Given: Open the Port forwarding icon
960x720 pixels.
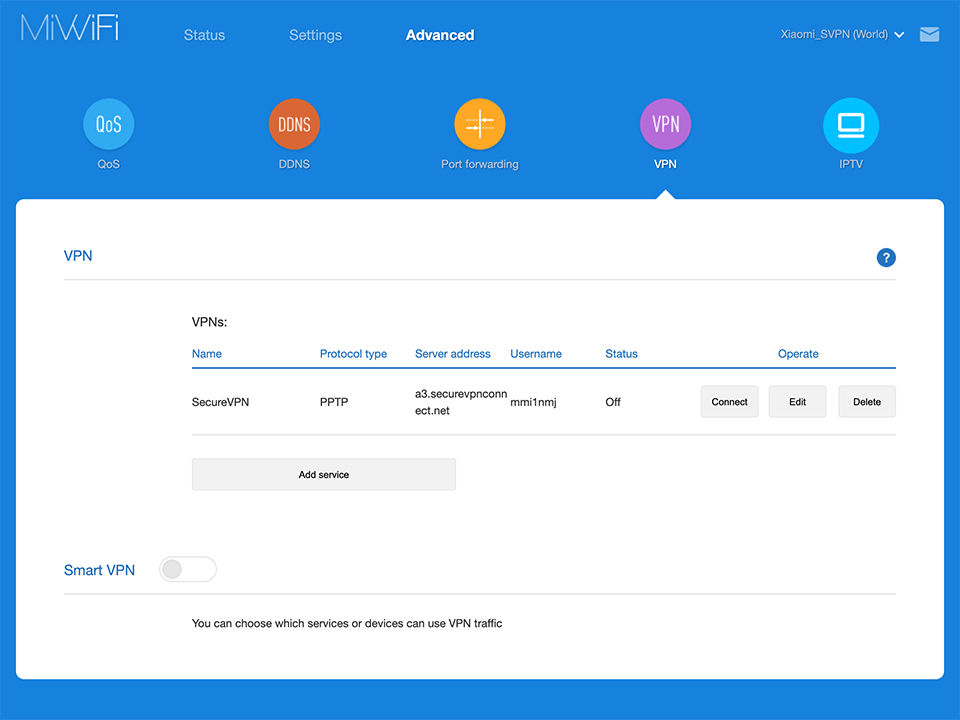Looking at the screenshot, I should (480, 124).
